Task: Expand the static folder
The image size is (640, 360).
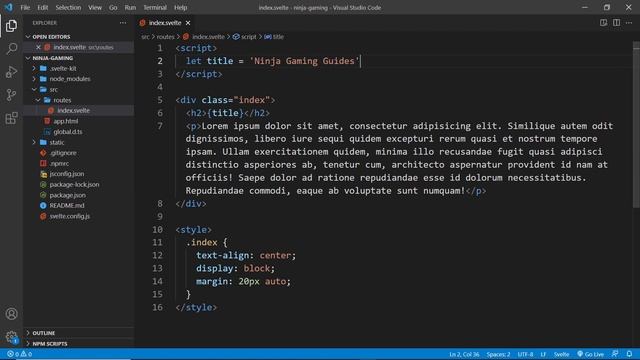Action: [x=57, y=142]
